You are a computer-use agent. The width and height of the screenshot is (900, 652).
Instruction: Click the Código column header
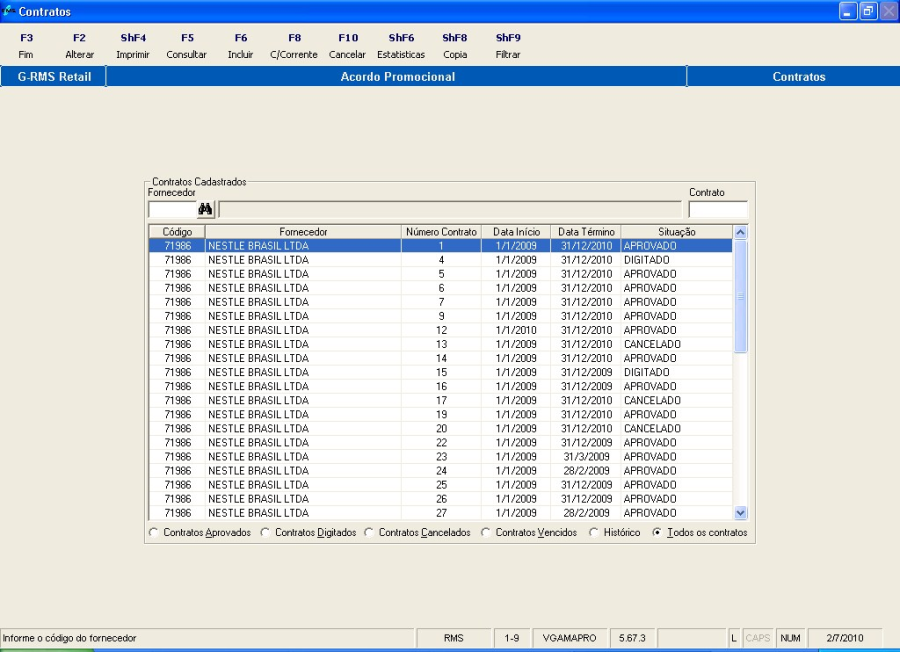pos(177,232)
